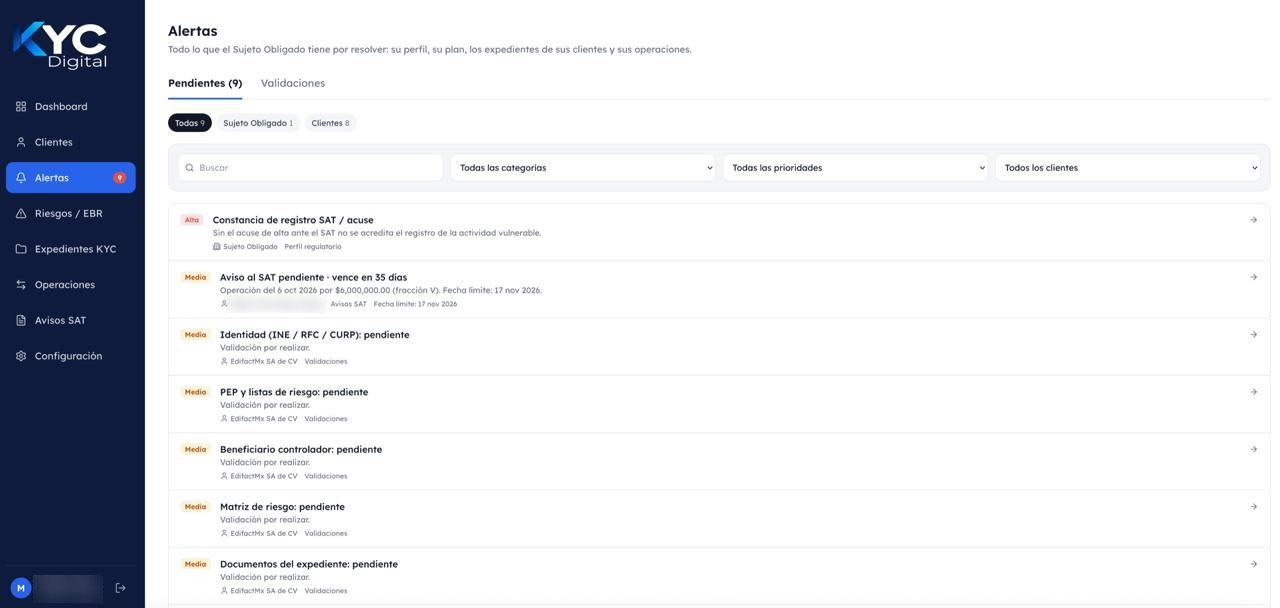Open Configuración in the sidebar

[x=70, y=356]
